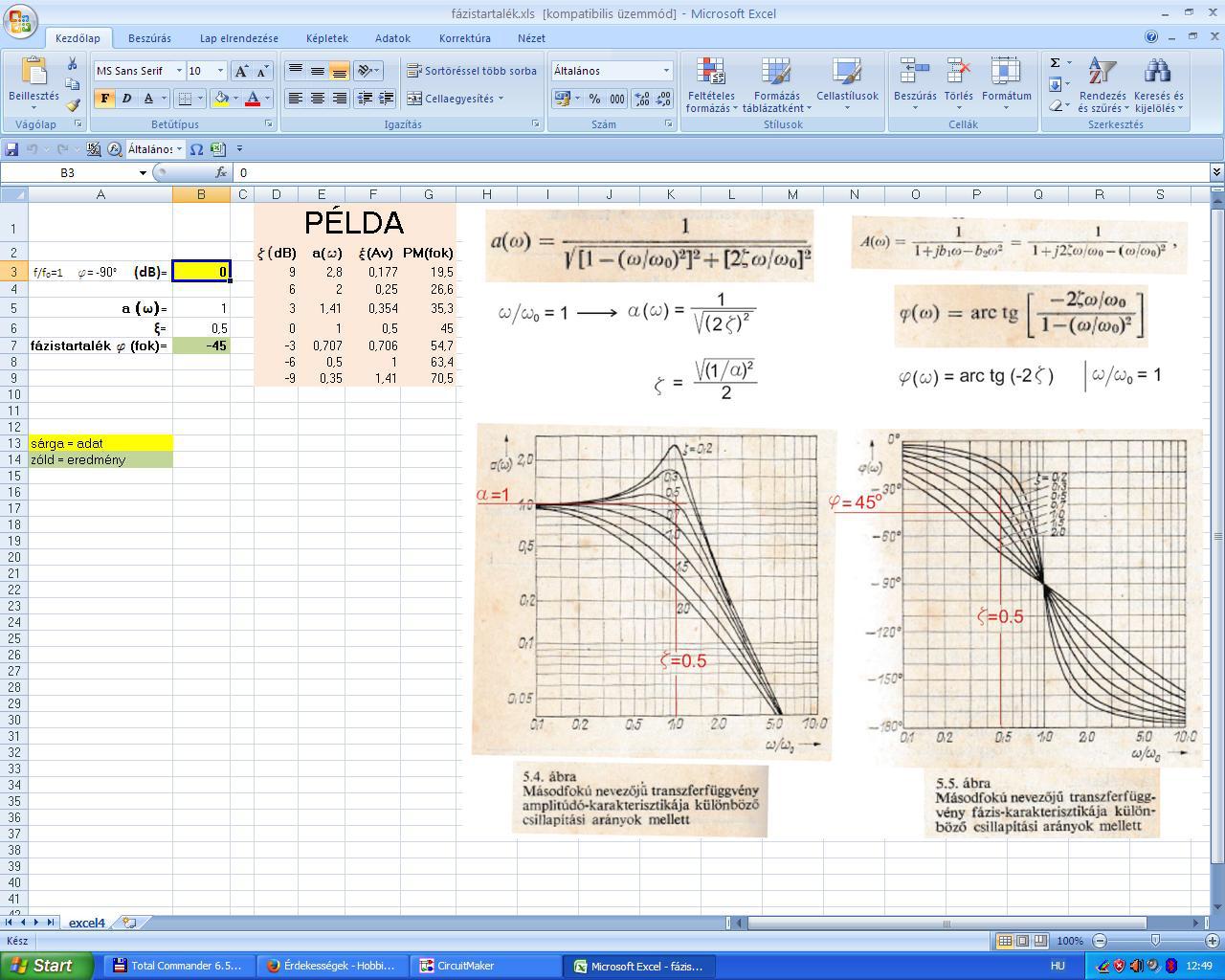Image resolution: width=1225 pixels, height=980 pixels.
Task: Click the Excel Help question mark icon
Action: click(1151, 37)
